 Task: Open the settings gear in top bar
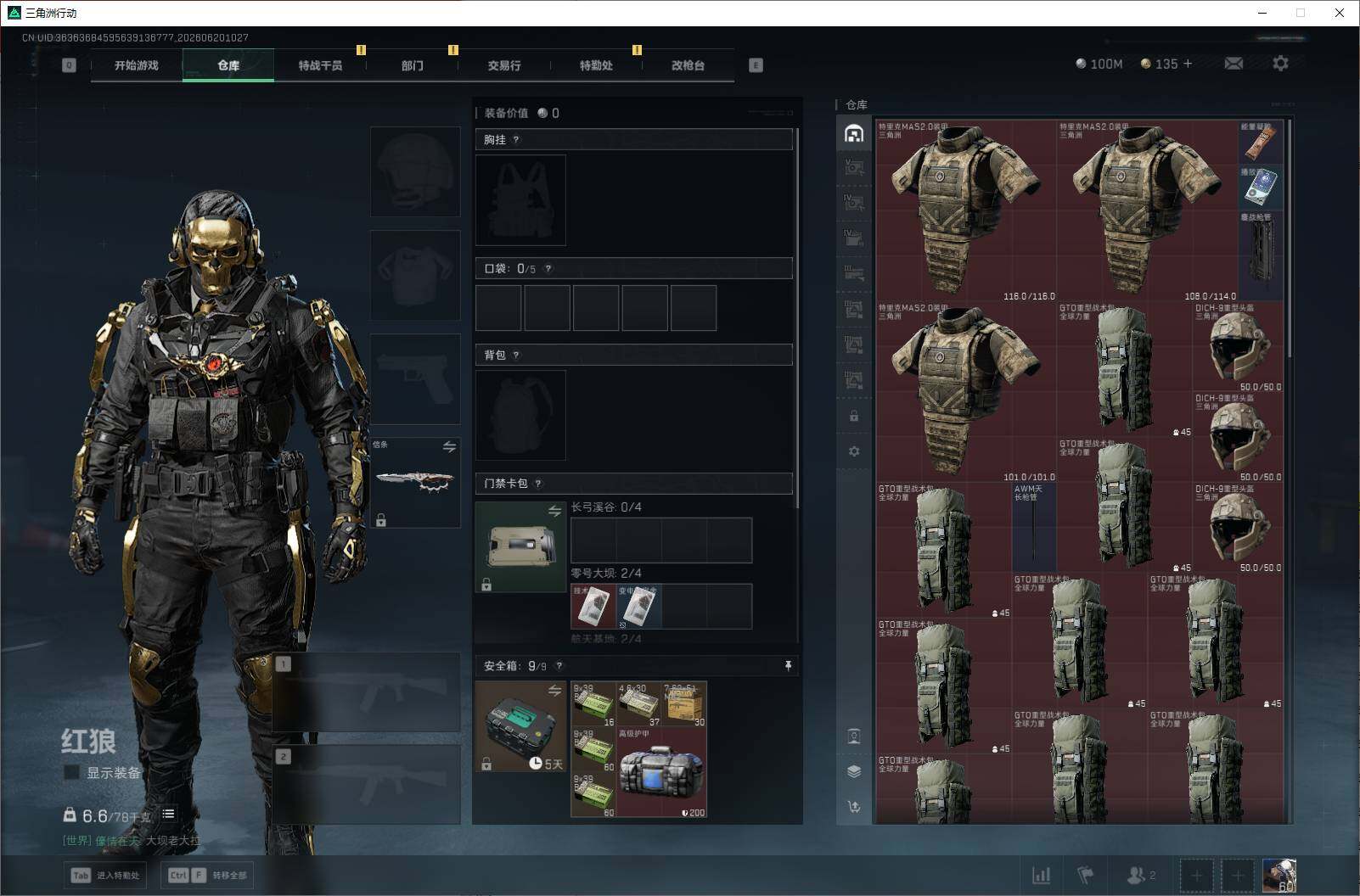[1280, 64]
